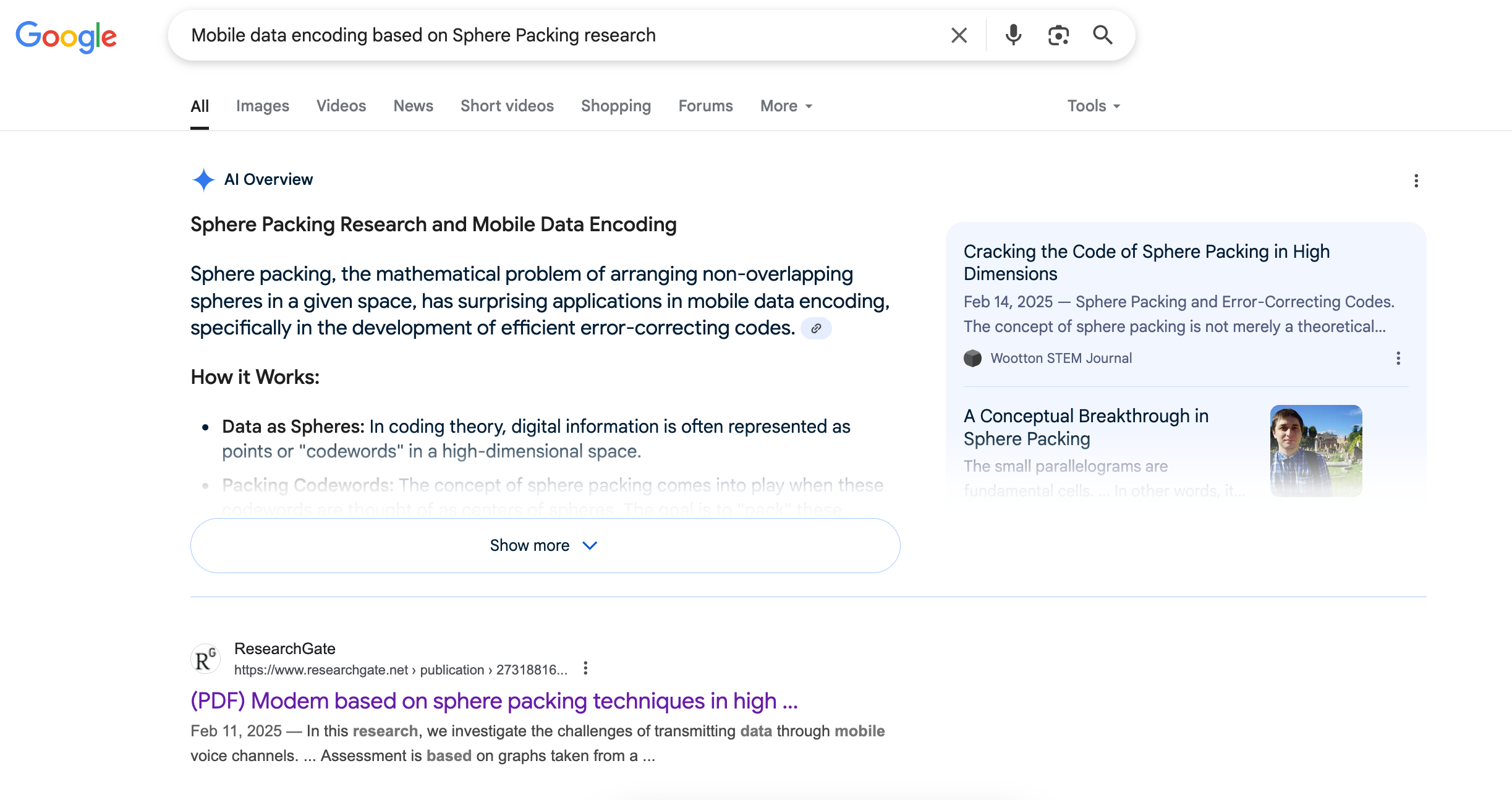The image size is (1512, 800).
Task: Open search by image camera icon
Action: [x=1058, y=35]
